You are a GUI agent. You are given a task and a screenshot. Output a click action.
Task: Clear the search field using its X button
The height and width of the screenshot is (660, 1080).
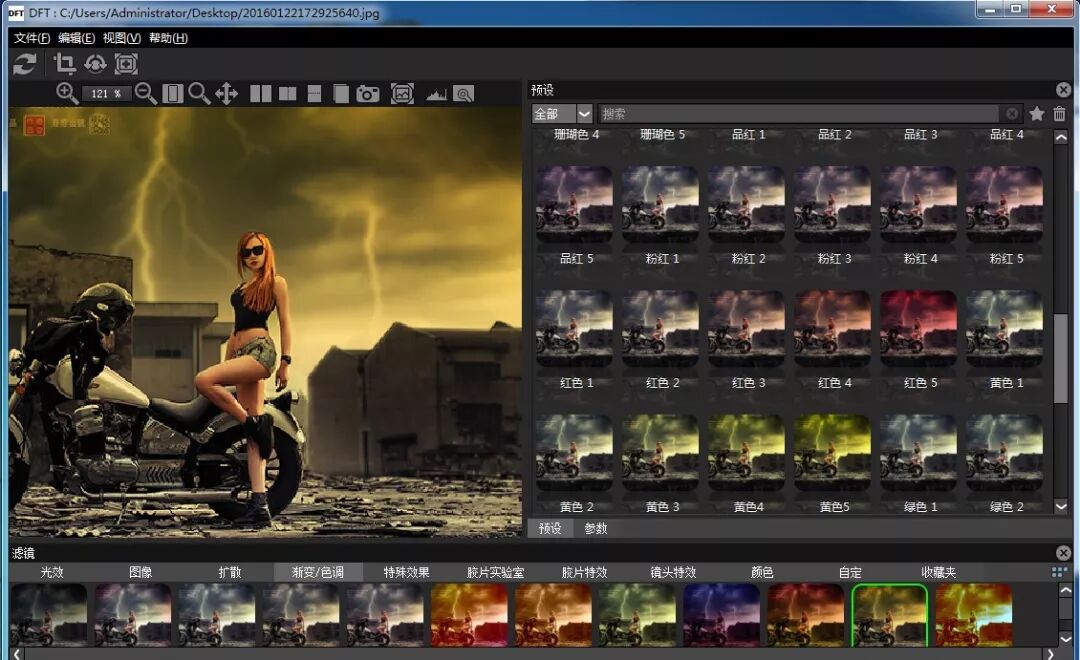click(x=1011, y=113)
